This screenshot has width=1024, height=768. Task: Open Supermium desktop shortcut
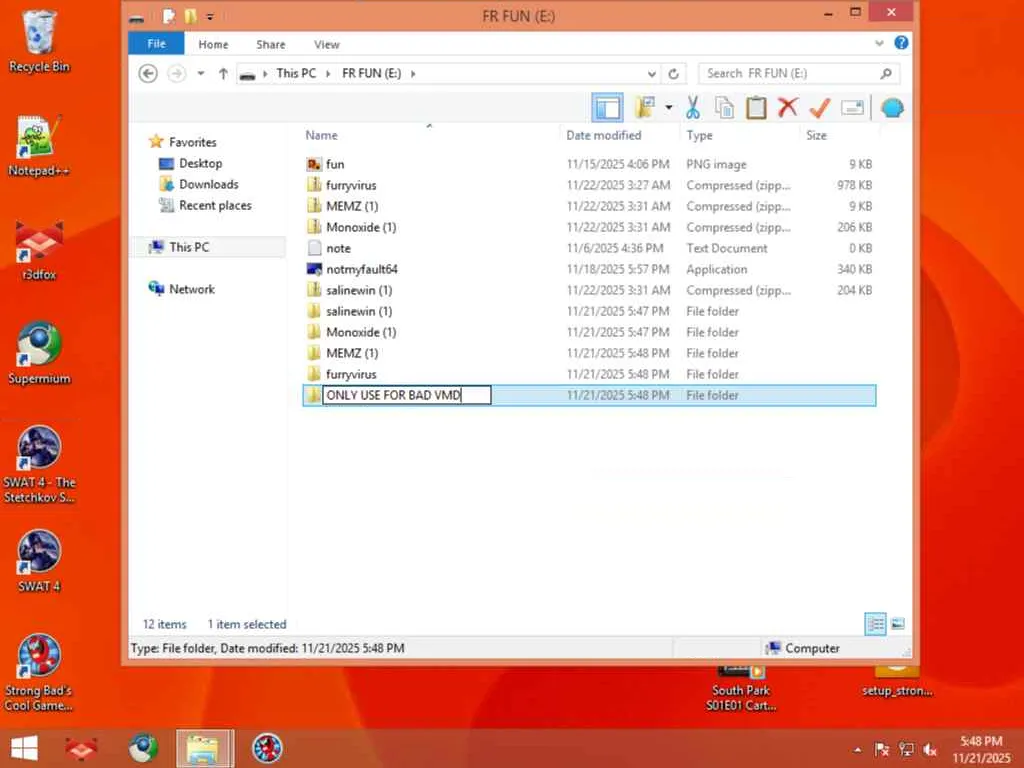point(39,353)
